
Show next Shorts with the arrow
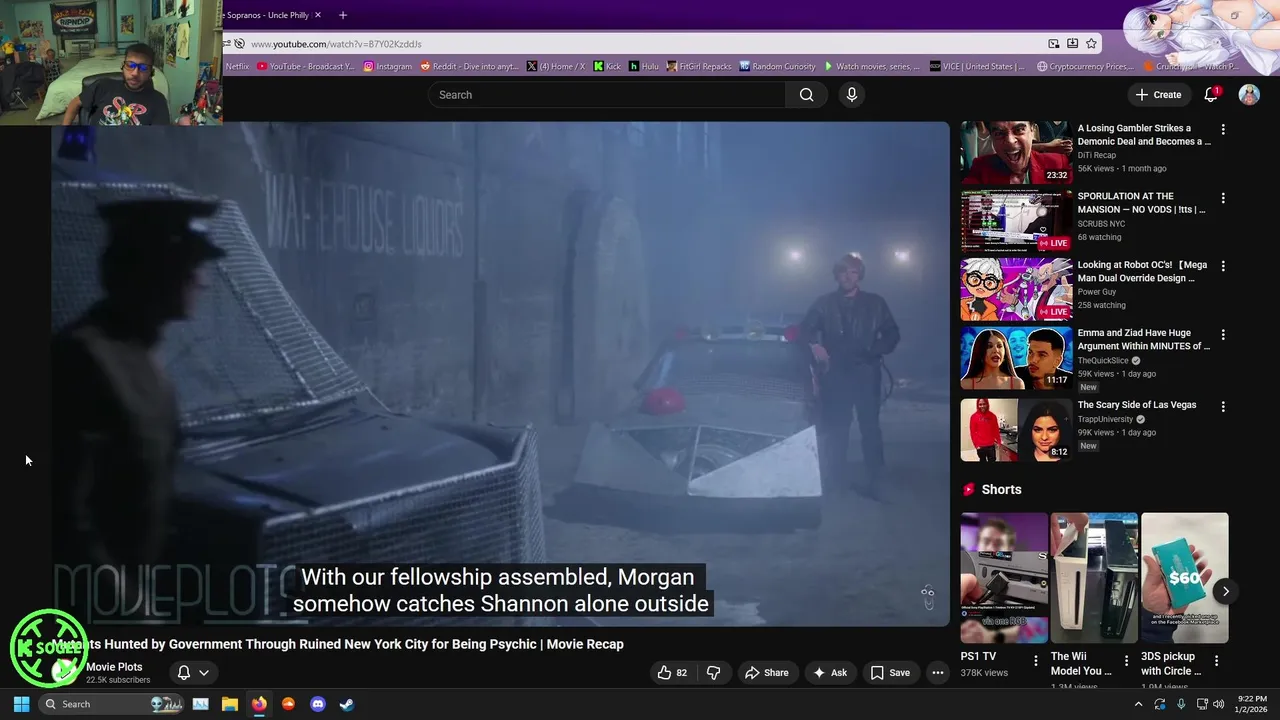[1225, 591]
